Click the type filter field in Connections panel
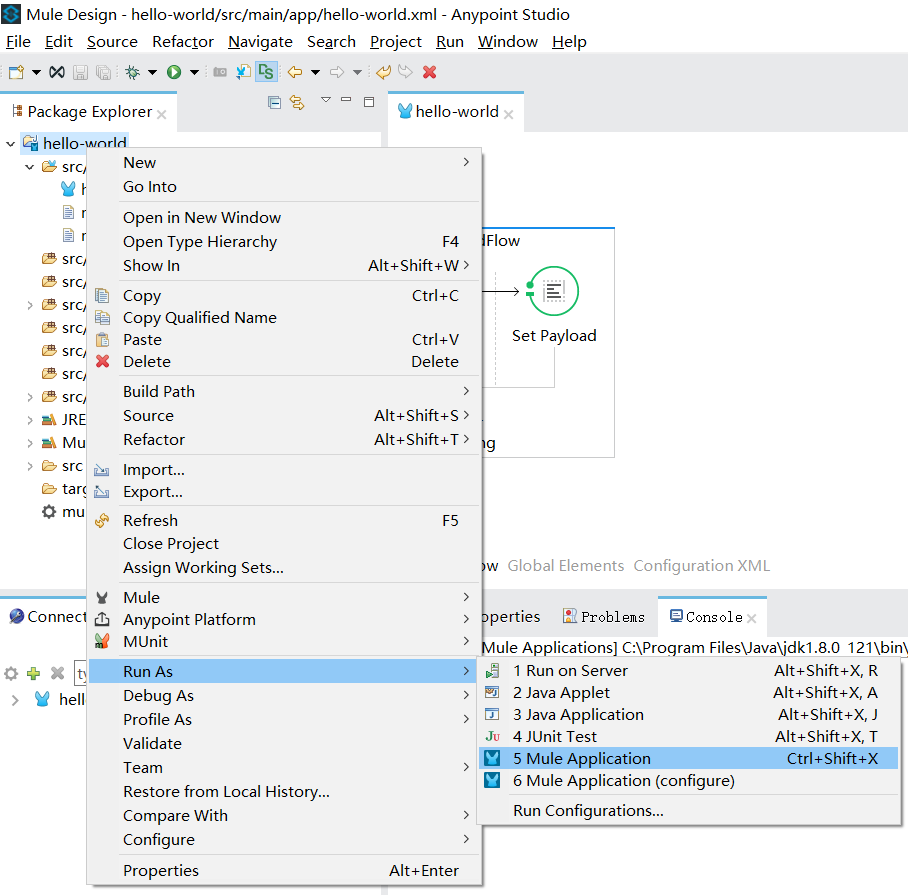The height and width of the screenshot is (895, 908). click(x=80, y=673)
